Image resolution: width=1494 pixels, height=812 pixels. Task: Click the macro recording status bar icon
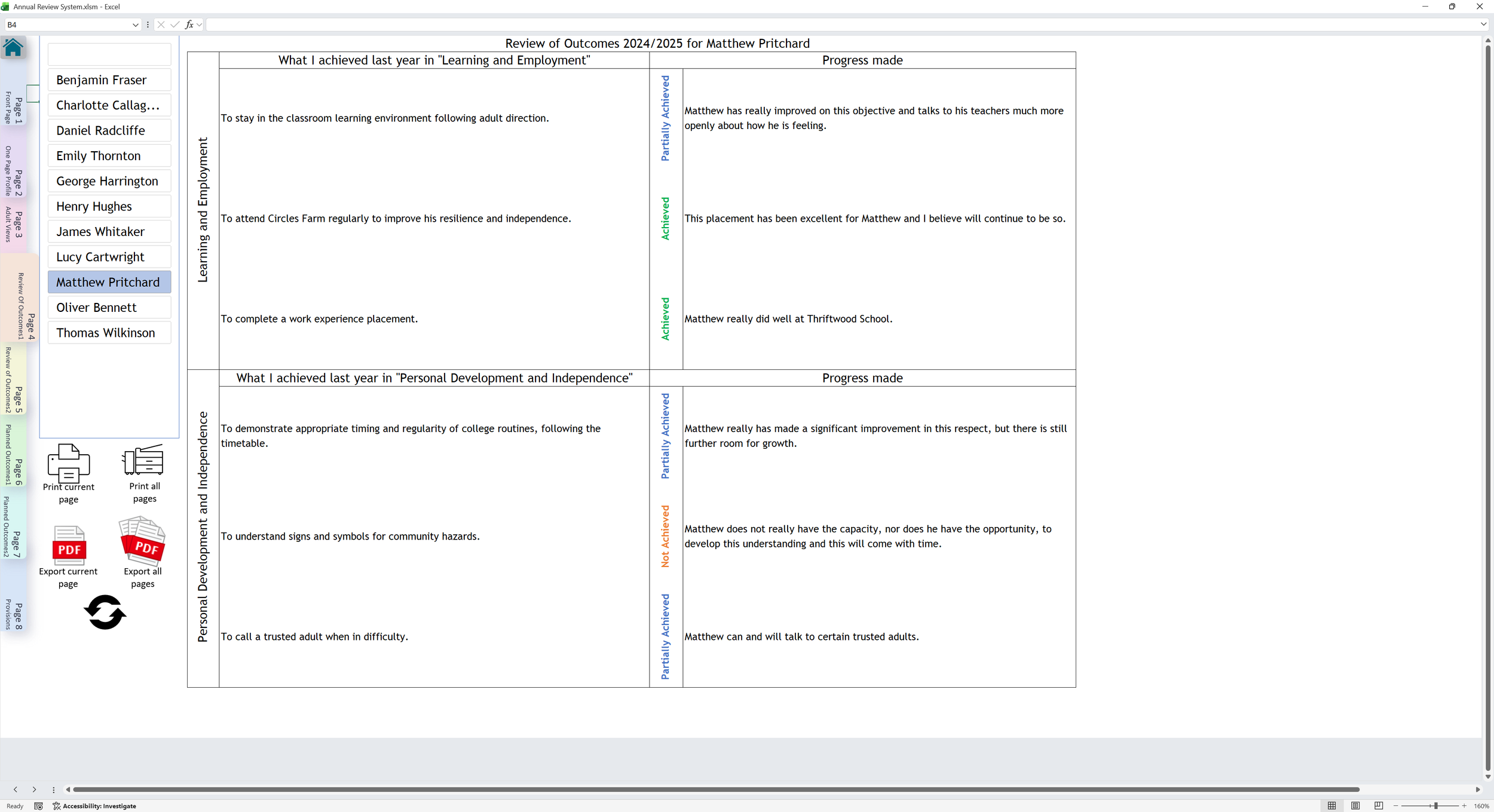point(39,806)
